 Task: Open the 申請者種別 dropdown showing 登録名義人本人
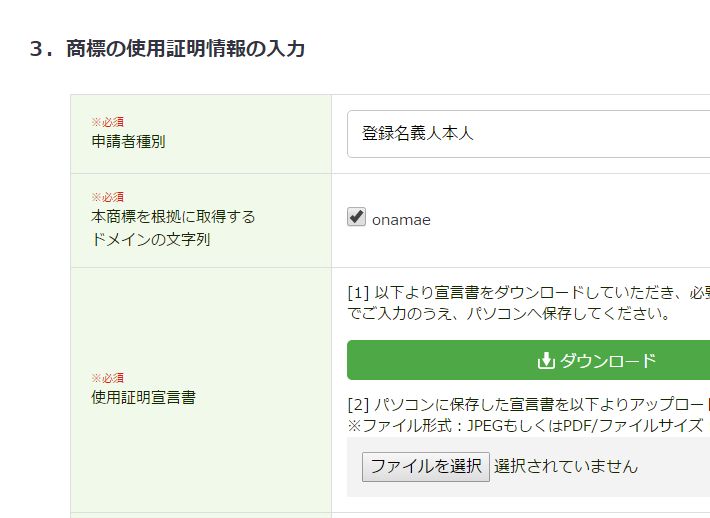tap(528, 134)
